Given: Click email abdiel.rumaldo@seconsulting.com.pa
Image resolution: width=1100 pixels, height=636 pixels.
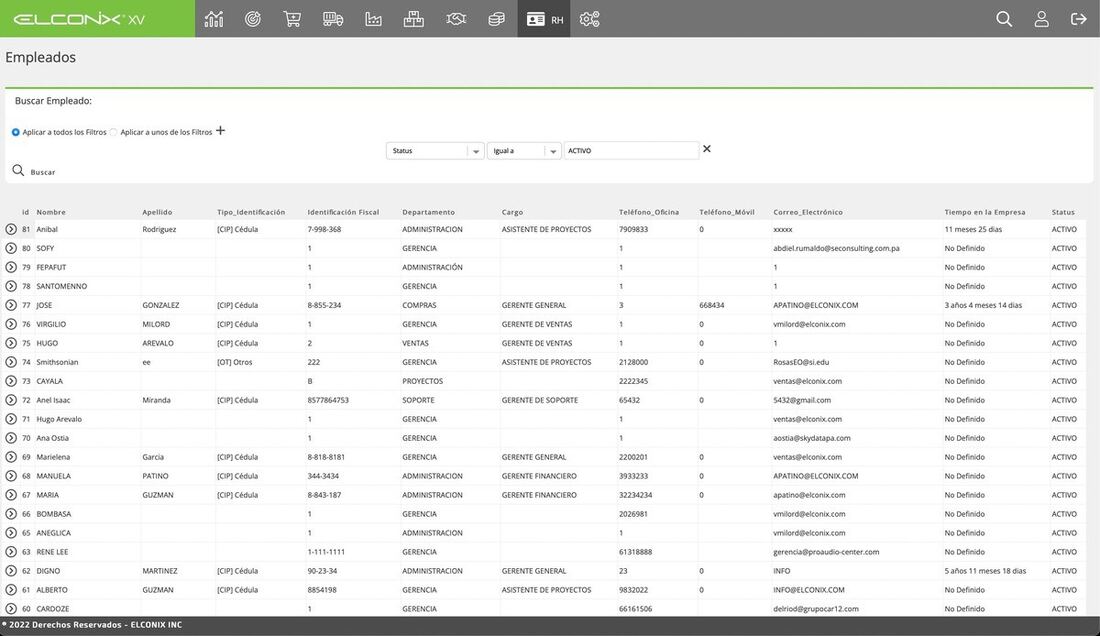Looking at the screenshot, I should point(836,248).
